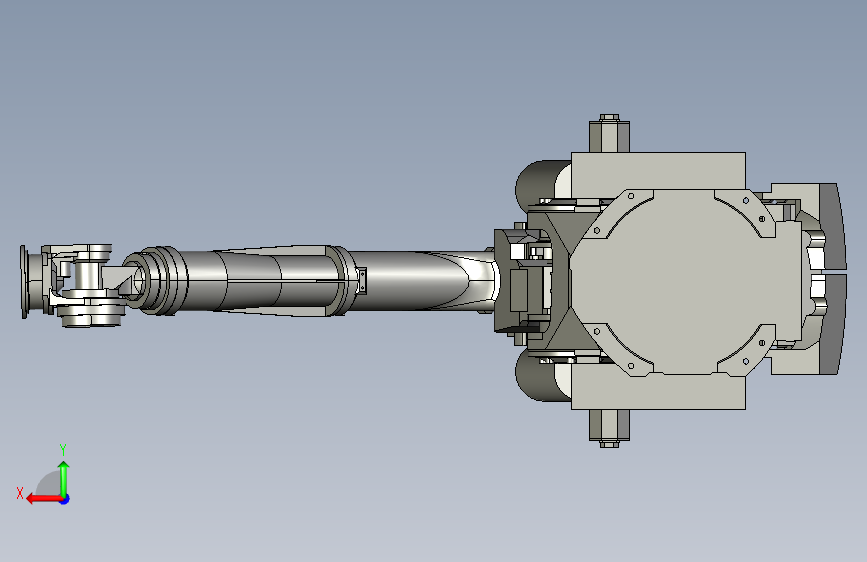Viewport: 867px width, 562px height.
Task: Select the long cylindrical forearm of the robot
Action: tap(310, 281)
